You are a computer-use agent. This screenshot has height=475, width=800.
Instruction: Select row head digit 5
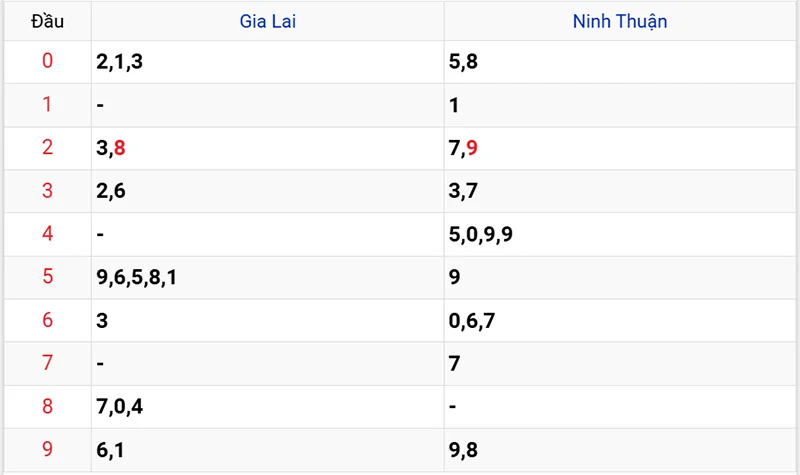(x=47, y=276)
